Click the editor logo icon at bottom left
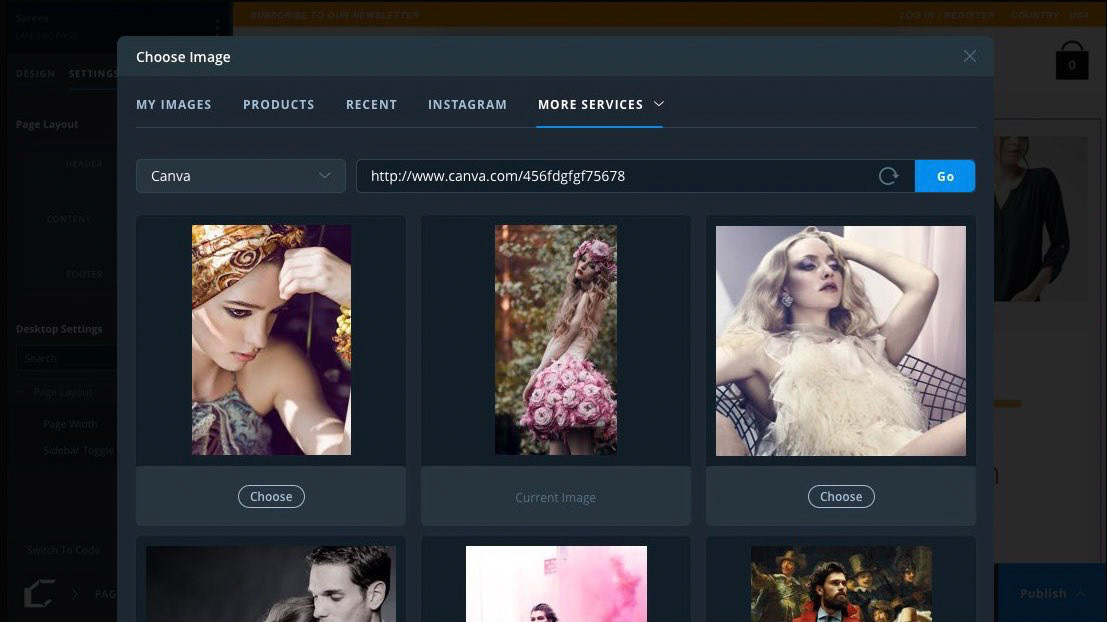 coord(38,594)
